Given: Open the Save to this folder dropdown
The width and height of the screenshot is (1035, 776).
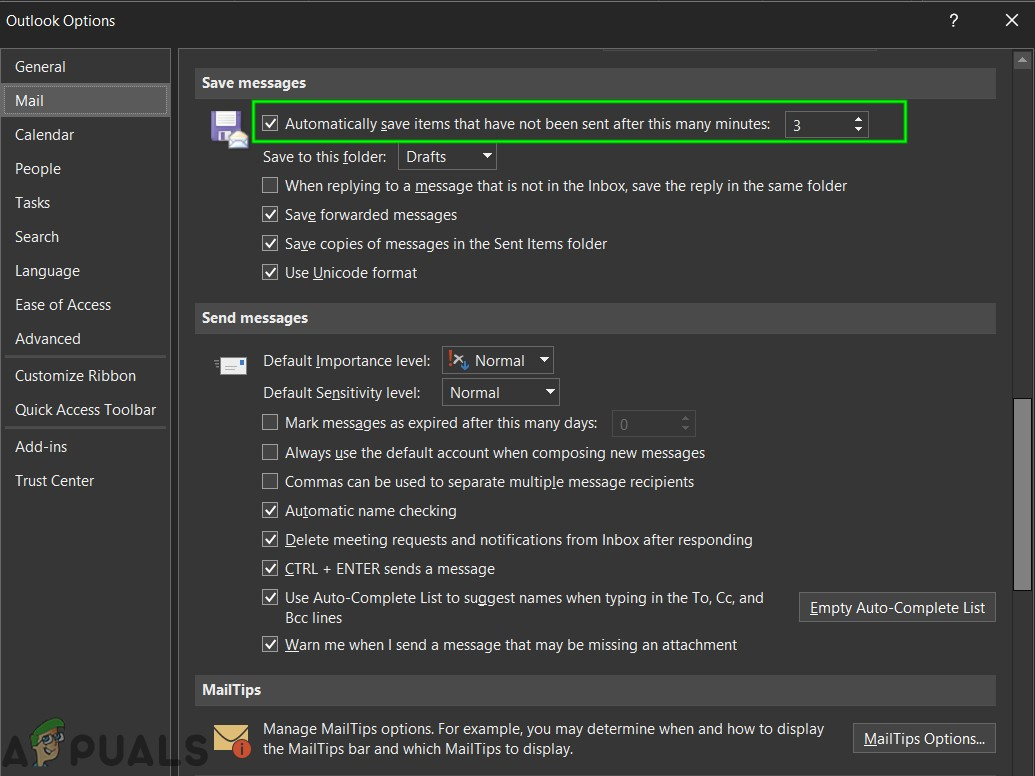Looking at the screenshot, I should (x=447, y=157).
